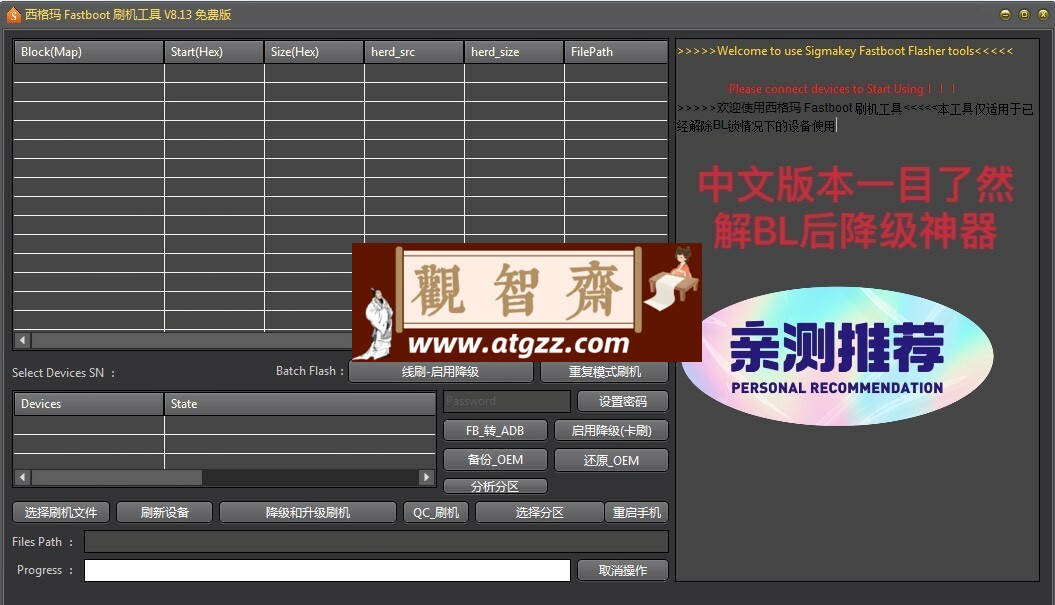Click the 设置密码 button
This screenshot has height=605, width=1055.
622,401
